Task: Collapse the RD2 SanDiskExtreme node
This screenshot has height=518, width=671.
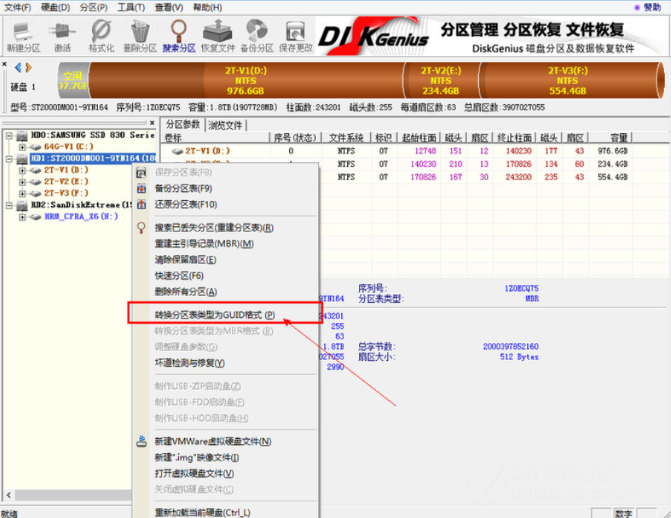Action: click(x=9, y=205)
